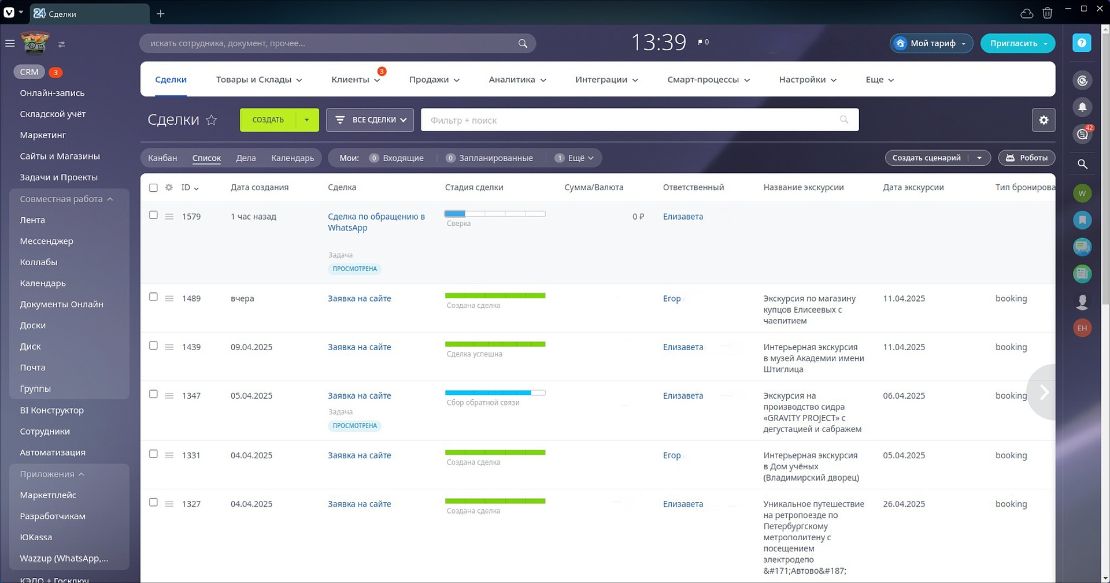Click the stage progress bar of deal 1439
The image size is (1110, 583).
point(495,344)
